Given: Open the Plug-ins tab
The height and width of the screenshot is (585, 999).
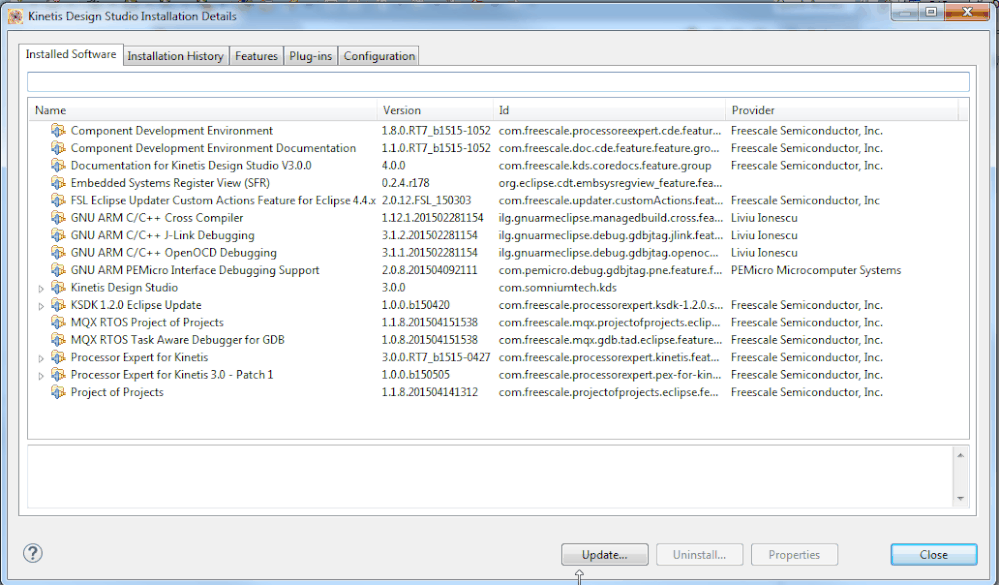Looking at the screenshot, I should pyautogui.click(x=310, y=56).
